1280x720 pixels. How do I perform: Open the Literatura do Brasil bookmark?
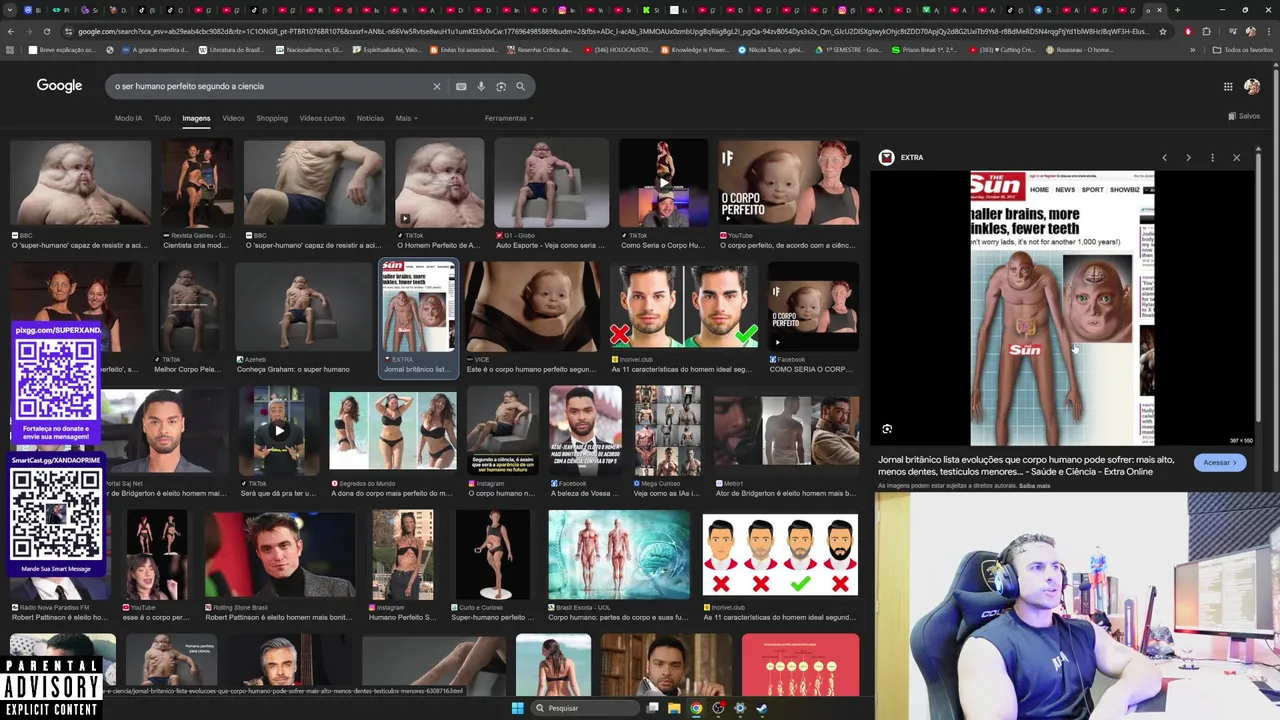tap(231, 50)
